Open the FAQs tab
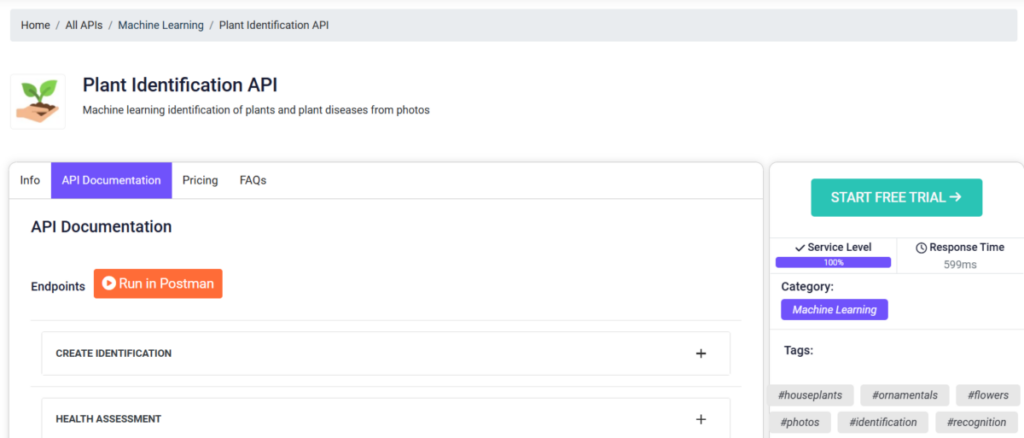This screenshot has width=1024, height=438. tap(253, 180)
